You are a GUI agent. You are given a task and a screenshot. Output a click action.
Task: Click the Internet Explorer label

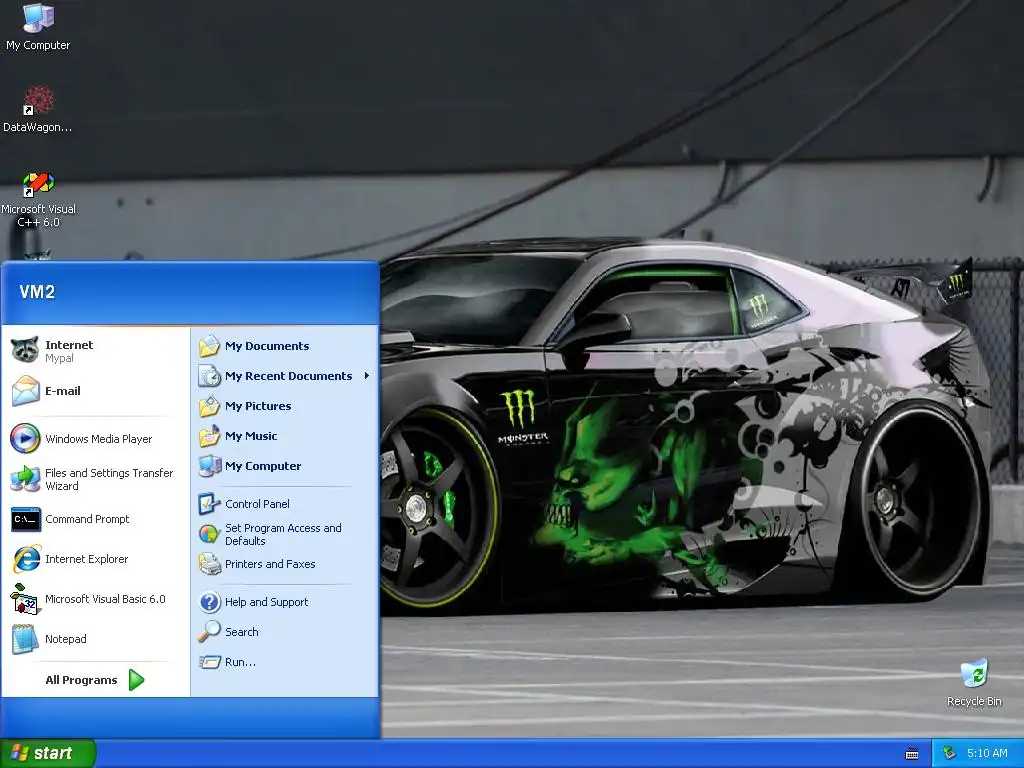(x=86, y=559)
